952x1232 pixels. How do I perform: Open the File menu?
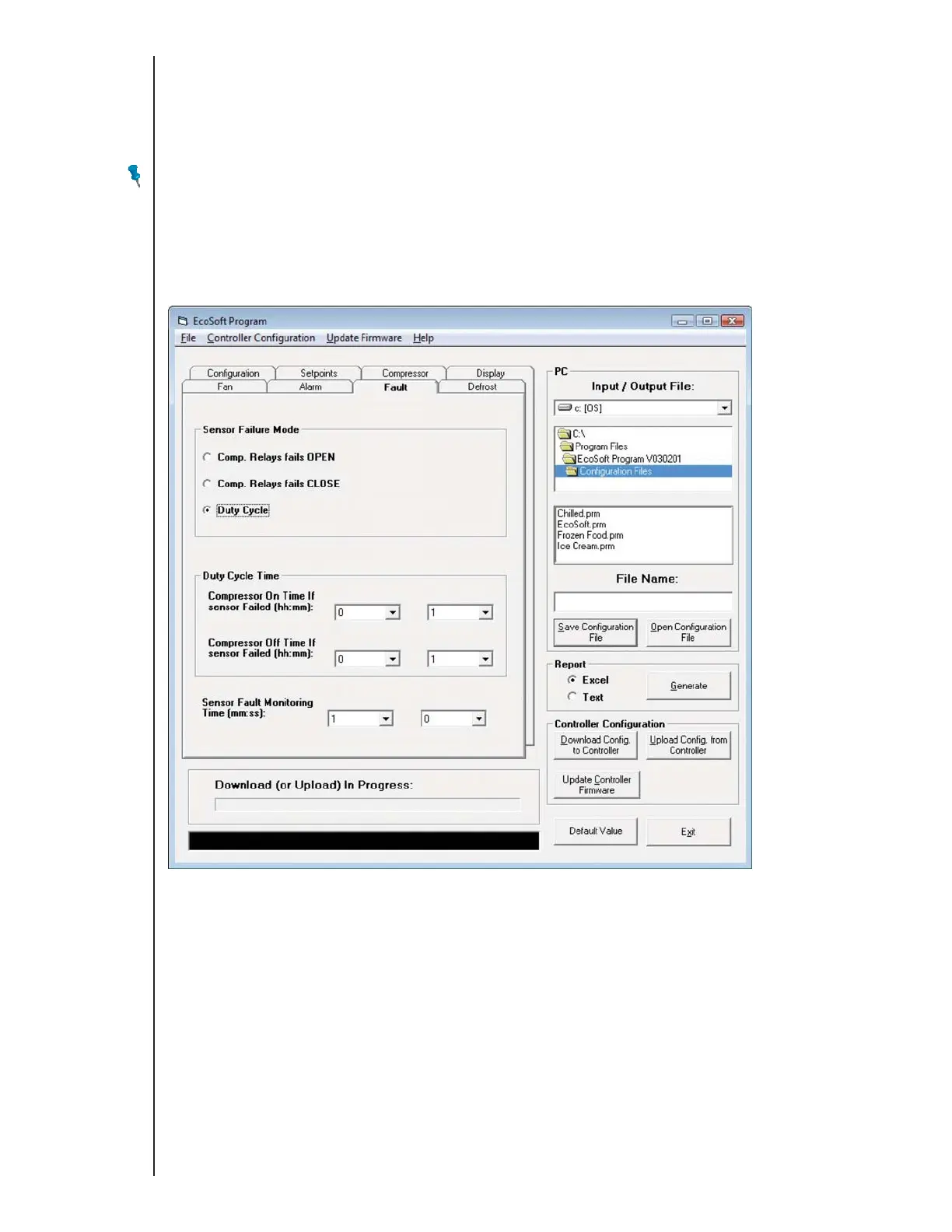click(x=188, y=338)
